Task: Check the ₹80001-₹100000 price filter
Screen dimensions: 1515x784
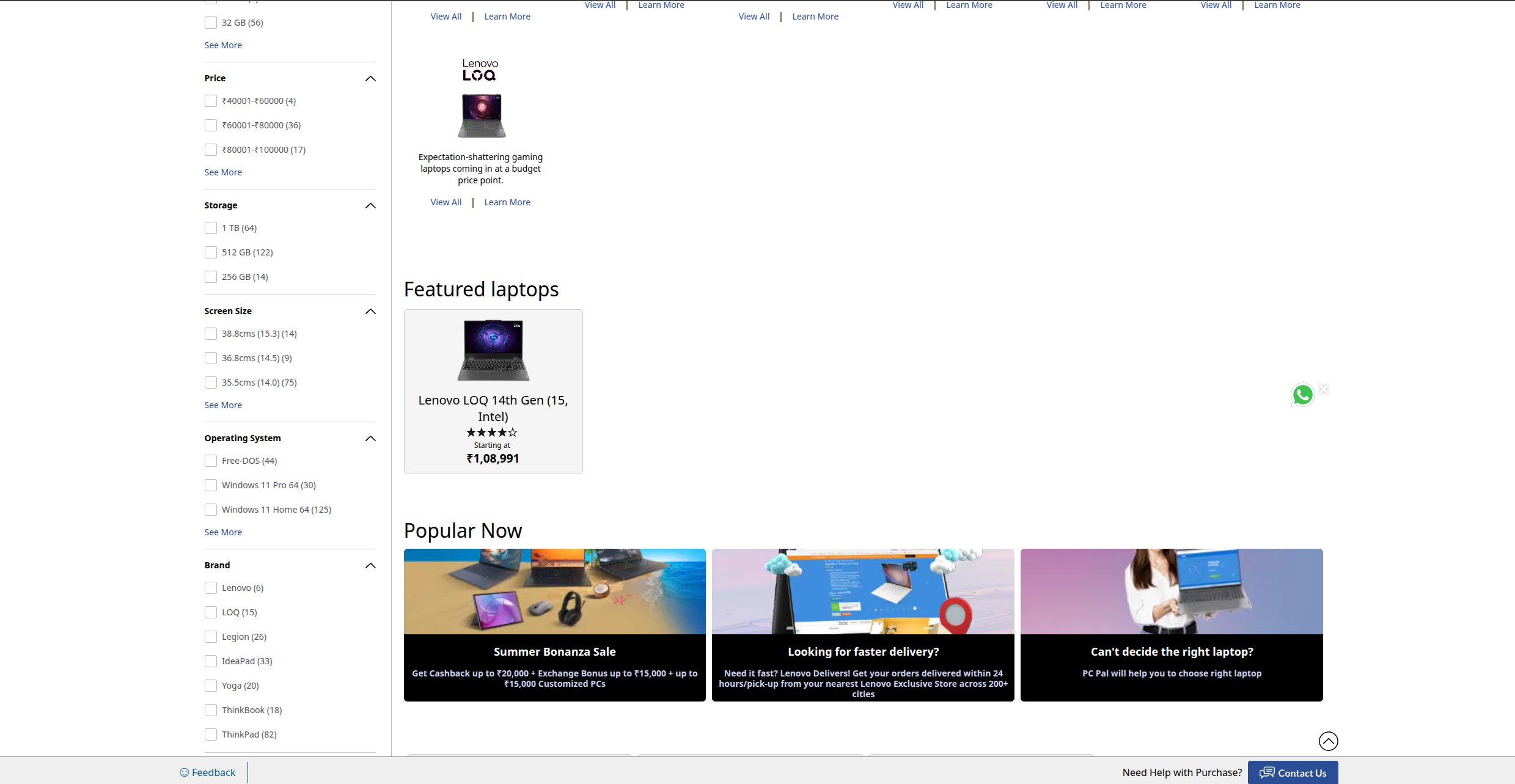Action: pos(211,150)
